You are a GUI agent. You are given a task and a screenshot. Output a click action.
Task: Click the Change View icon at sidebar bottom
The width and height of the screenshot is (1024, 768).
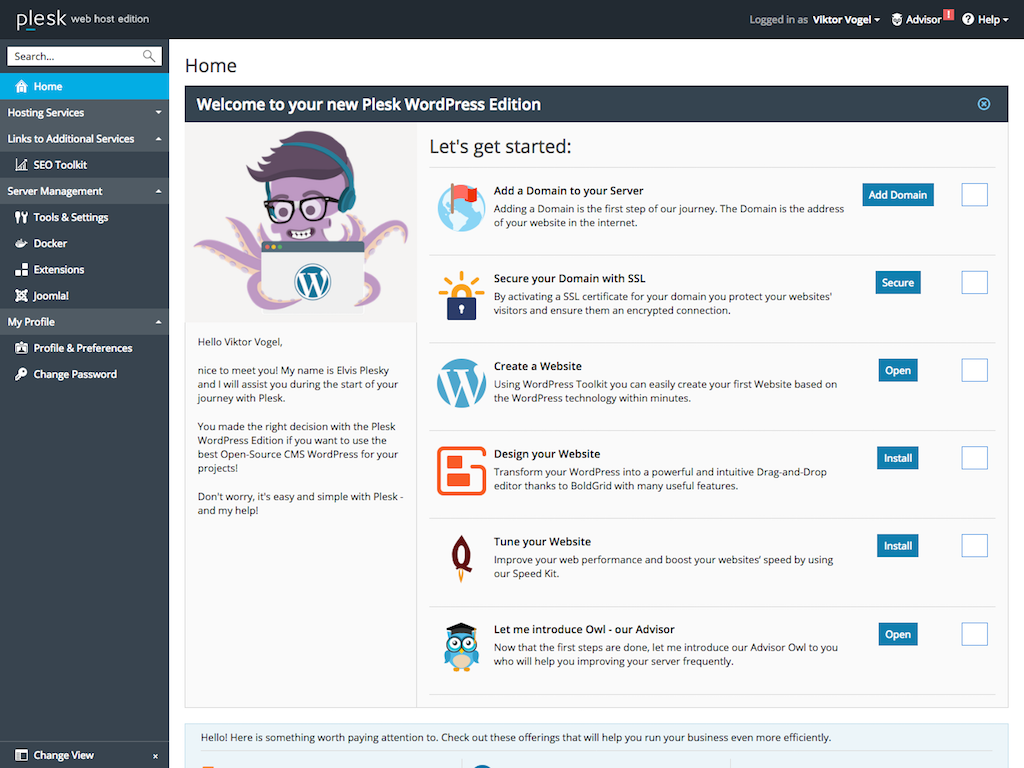point(21,755)
